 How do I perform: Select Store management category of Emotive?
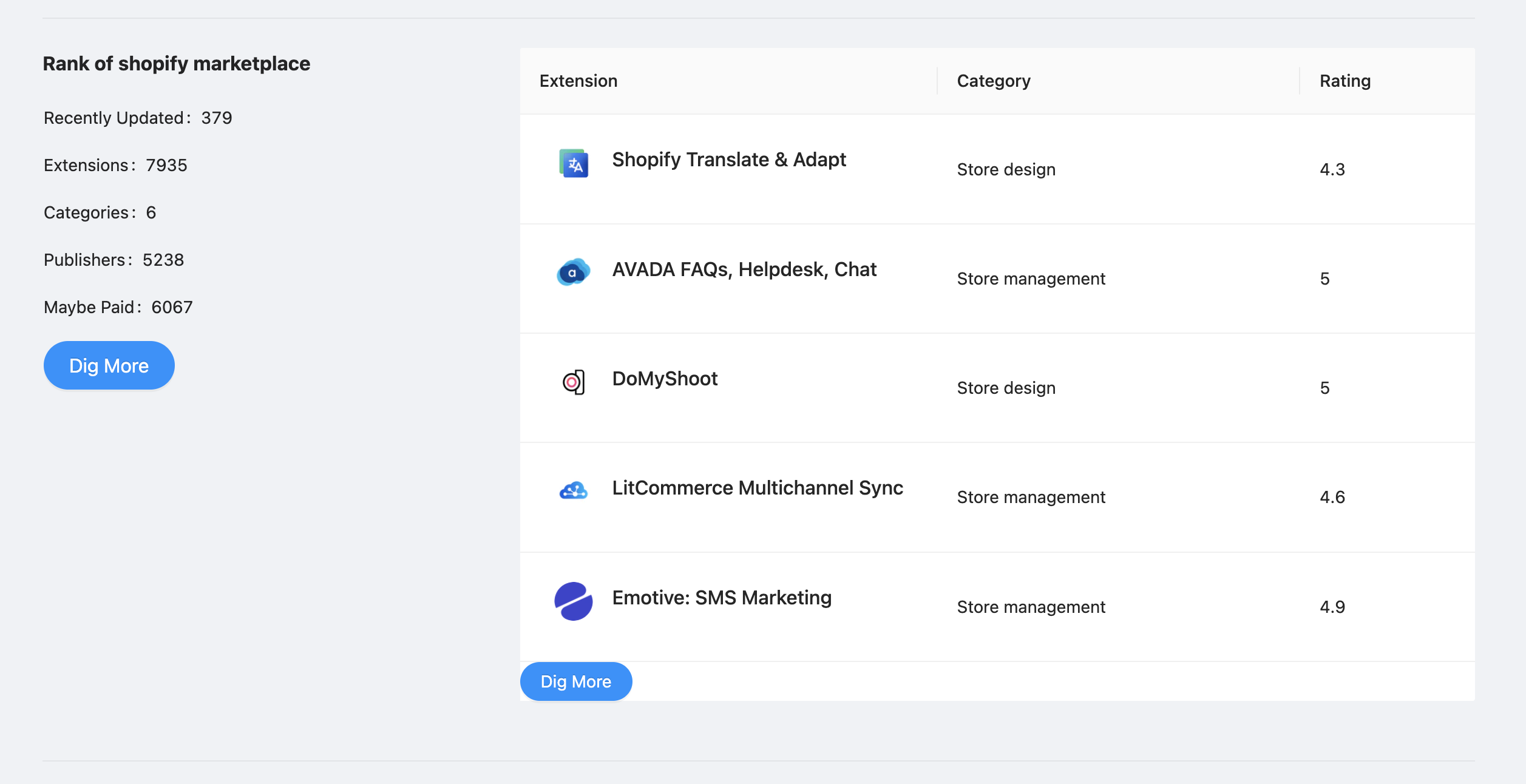[x=1031, y=607]
